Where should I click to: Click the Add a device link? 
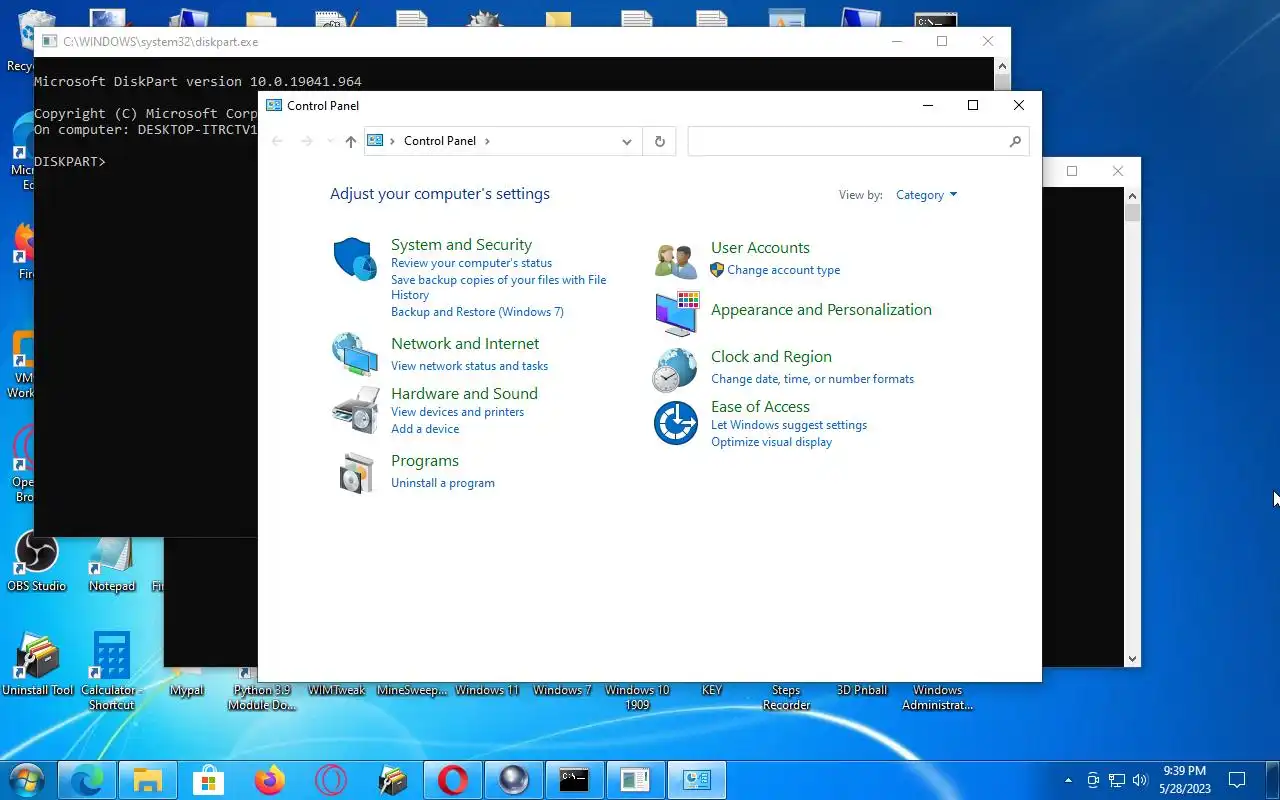(425, 429)
